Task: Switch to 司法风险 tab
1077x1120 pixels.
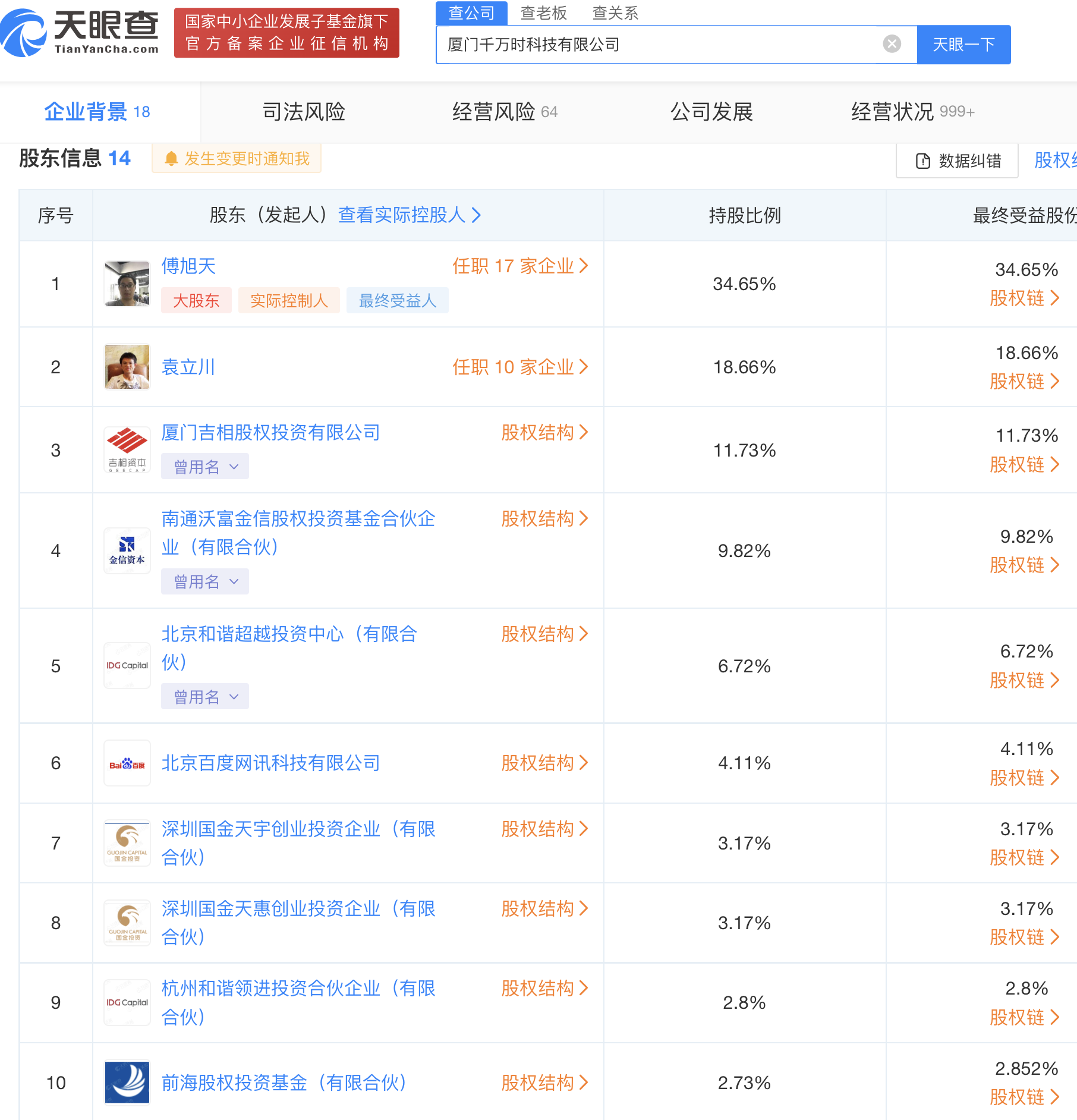Action: click(304, 112)
